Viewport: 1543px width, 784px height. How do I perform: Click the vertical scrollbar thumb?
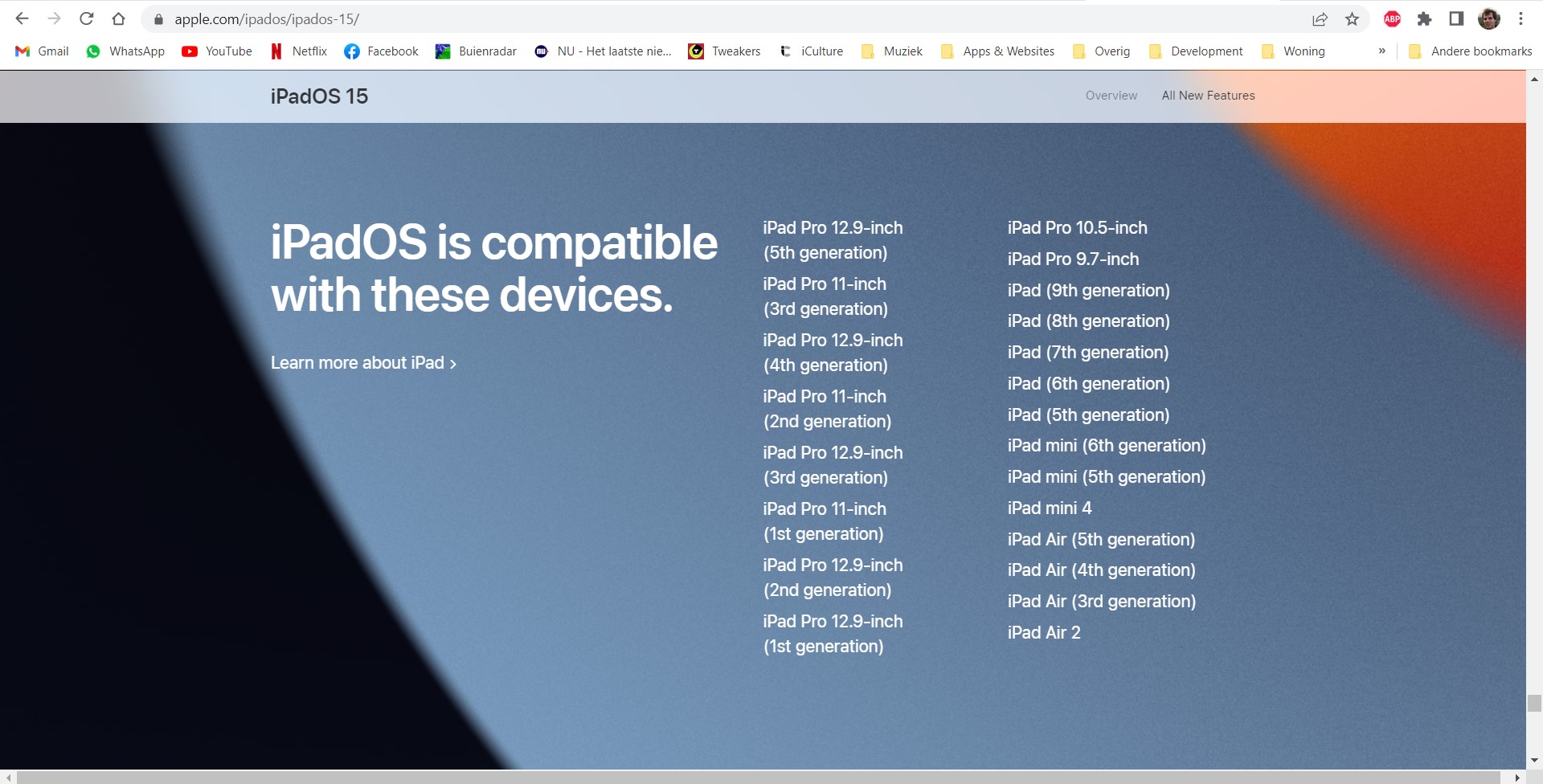pyautogui.click(x=1534, y=703)
